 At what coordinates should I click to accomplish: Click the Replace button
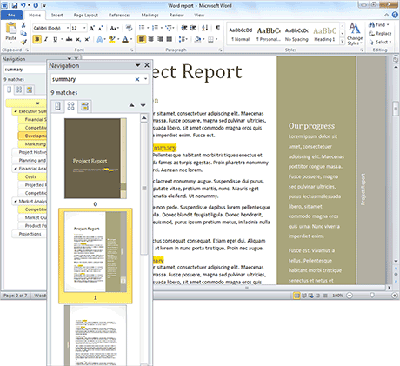380,33
